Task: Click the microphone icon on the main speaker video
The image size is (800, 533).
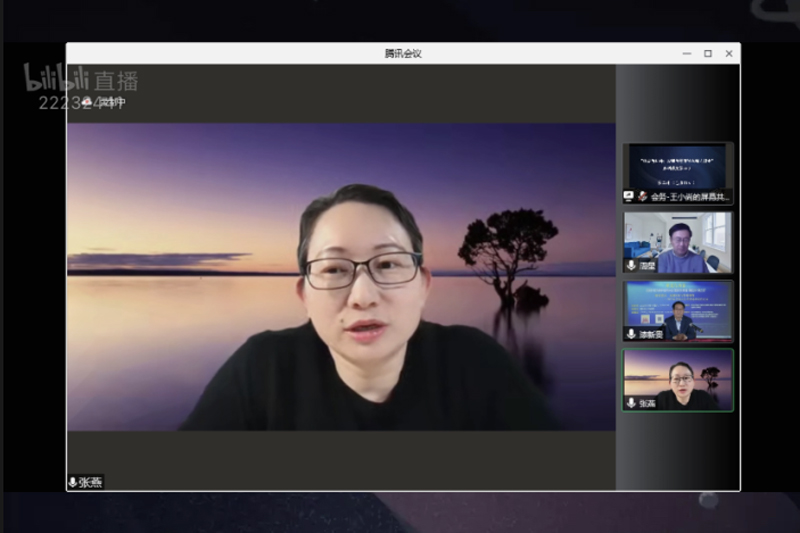Action: point(73,482)
